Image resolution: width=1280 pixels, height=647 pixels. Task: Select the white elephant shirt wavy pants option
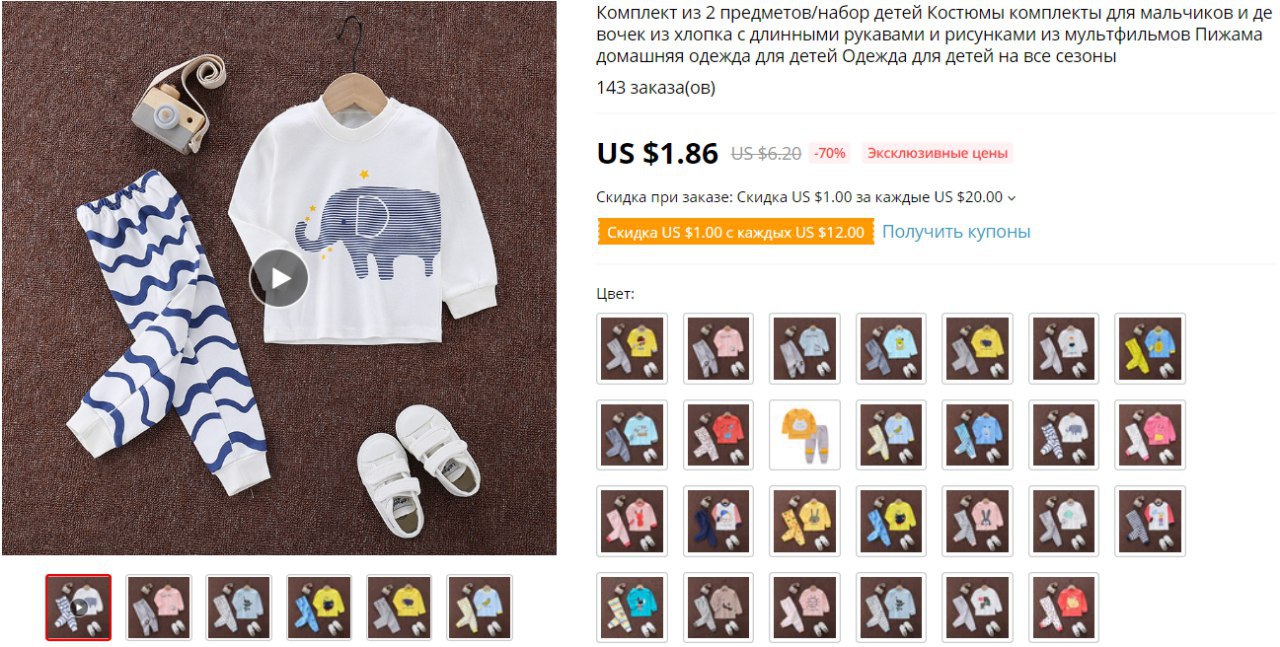point(1064,435)
